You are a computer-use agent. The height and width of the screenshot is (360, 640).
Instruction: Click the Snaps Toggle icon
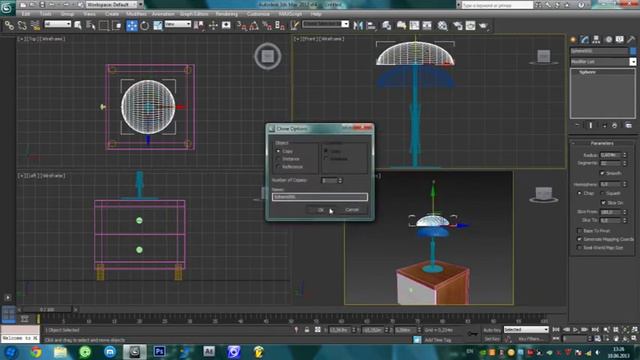coord(242,26)
